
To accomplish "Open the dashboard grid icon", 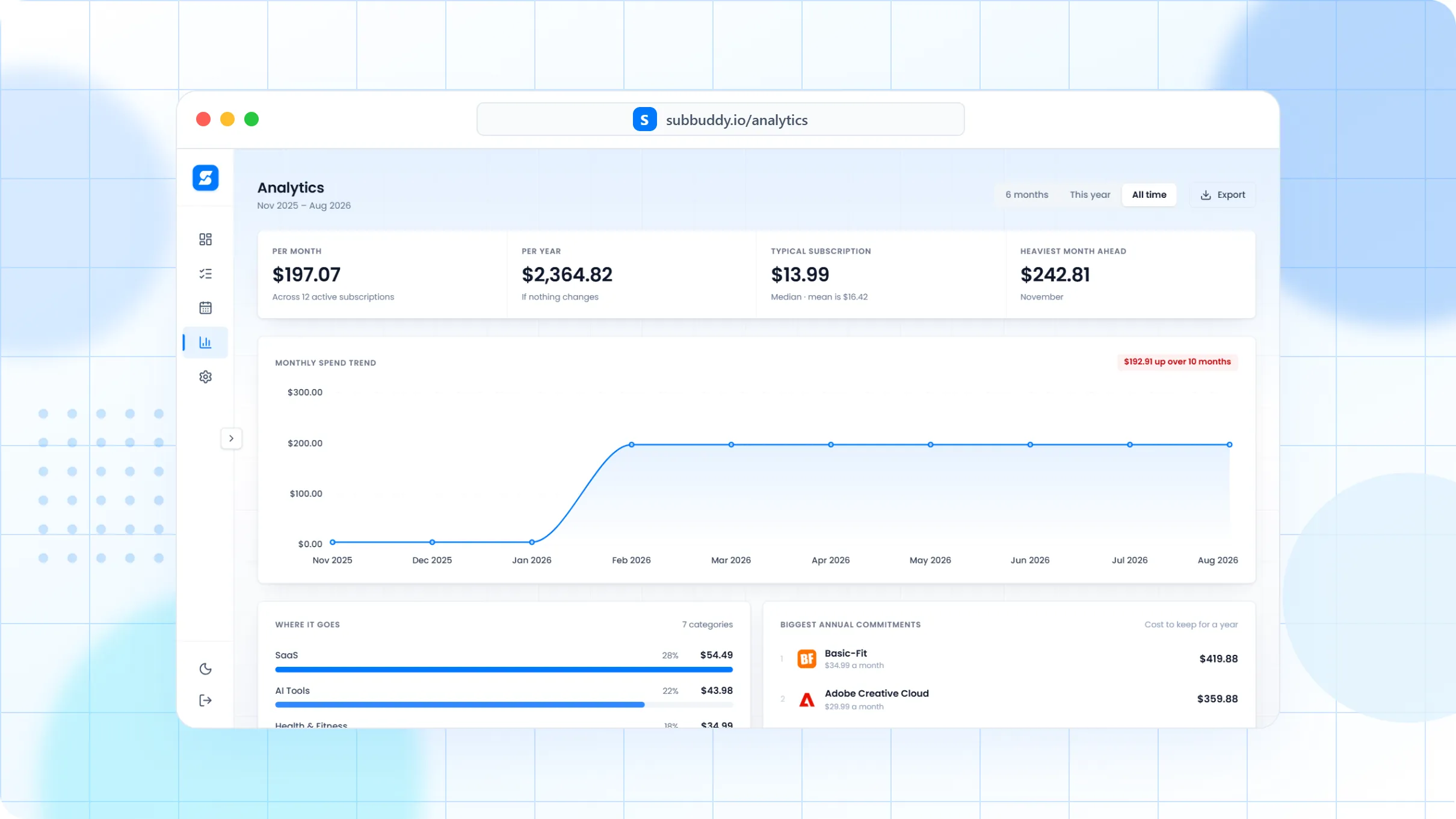I will point(205,239).
